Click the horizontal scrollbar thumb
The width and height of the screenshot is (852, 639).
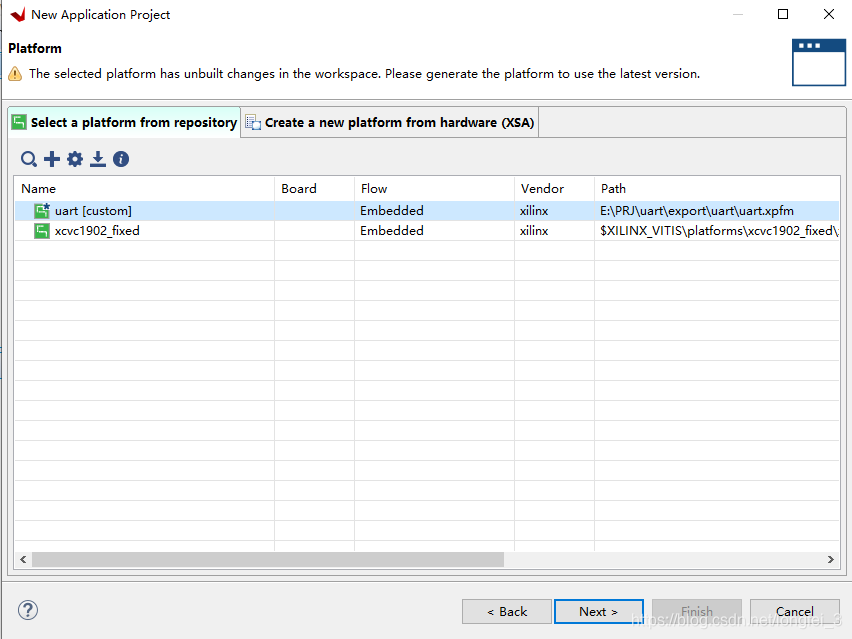pyautogui.click(x=268, y=560)
